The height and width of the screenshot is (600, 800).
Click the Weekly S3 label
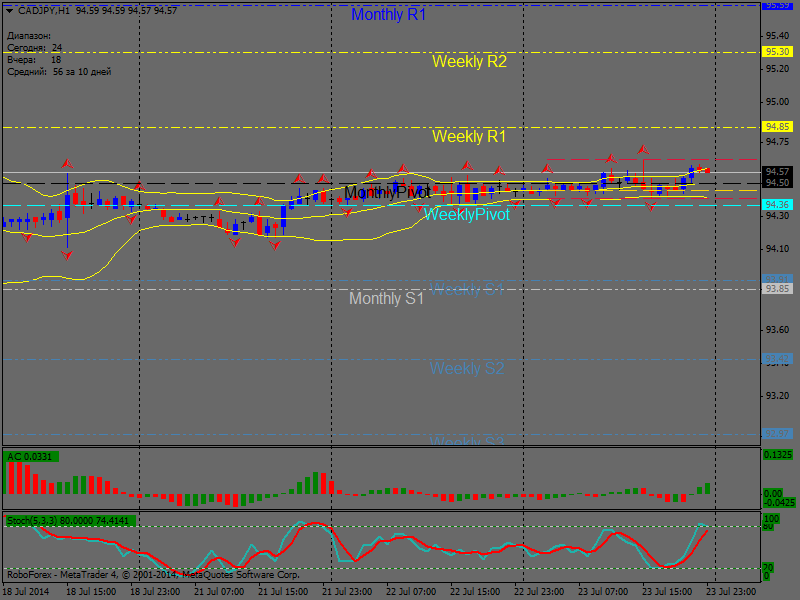pos(467,440)
